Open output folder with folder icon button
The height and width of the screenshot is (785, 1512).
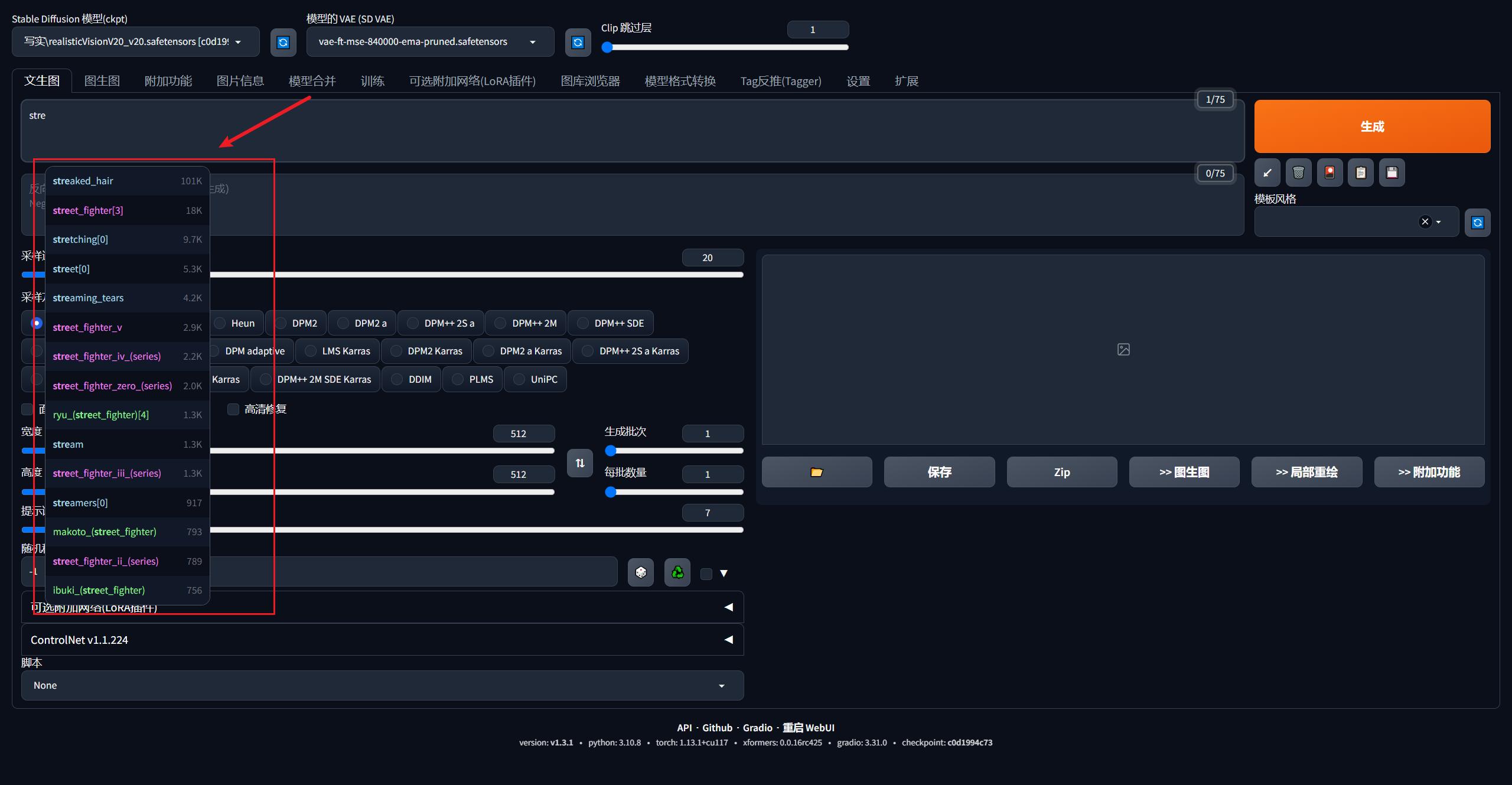tap(816, 472)
